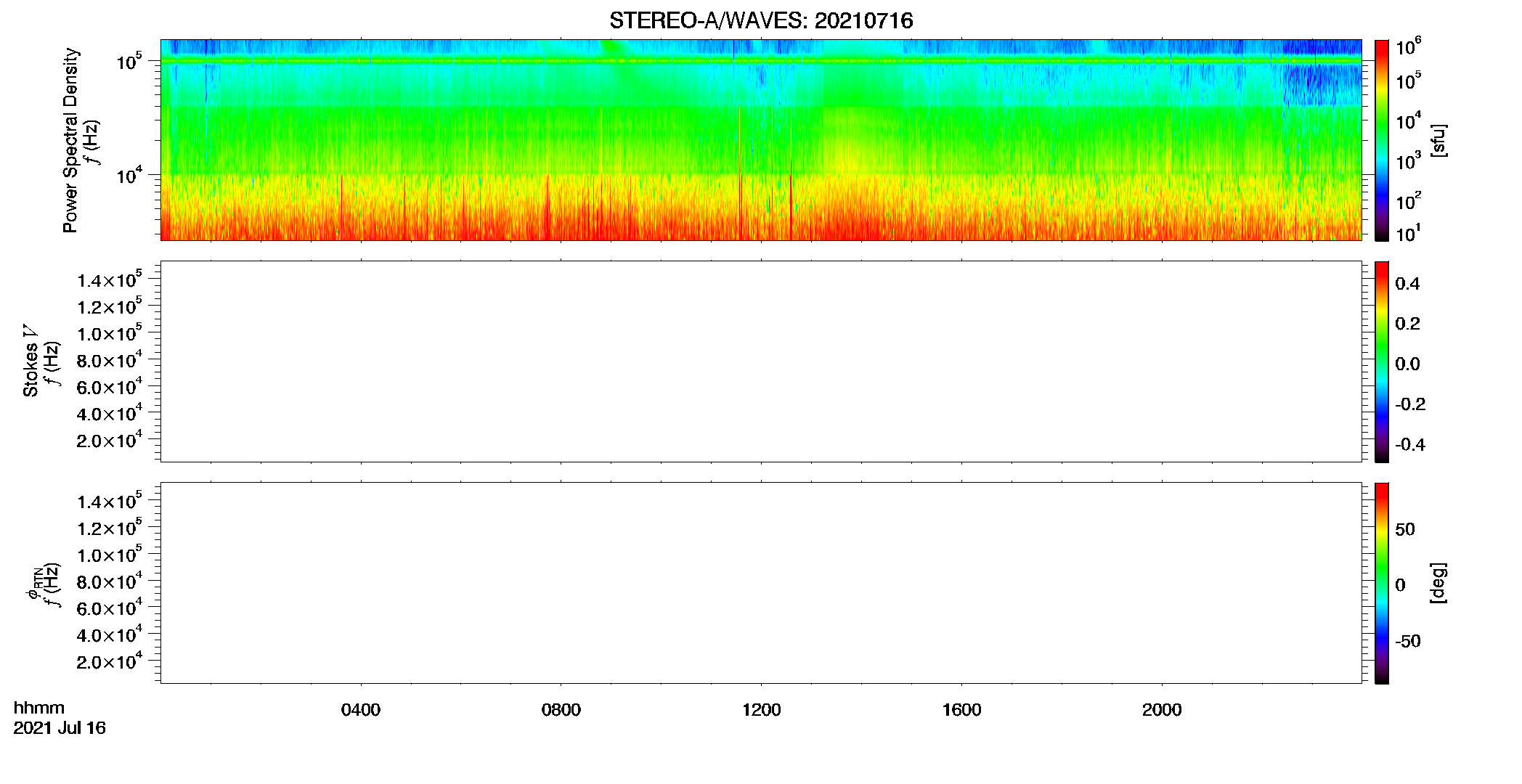Click the Power Spectral Density color bar
Viewport: 1522px width, 784px height.
pos(1381,140)
